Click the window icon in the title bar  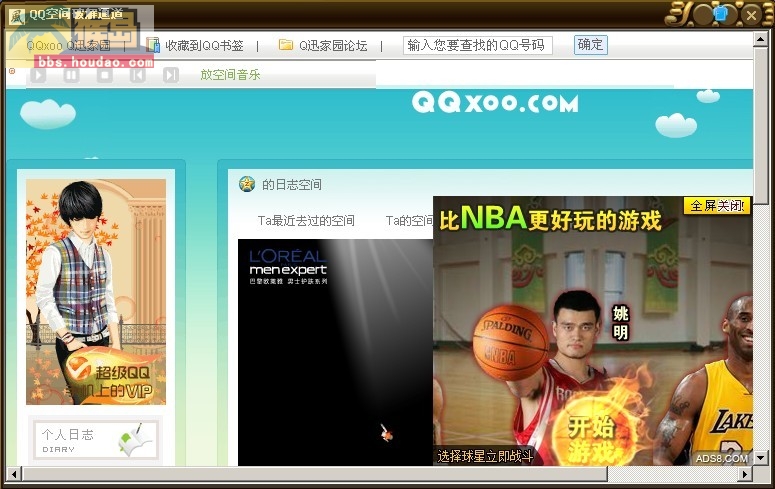(16, 16)
